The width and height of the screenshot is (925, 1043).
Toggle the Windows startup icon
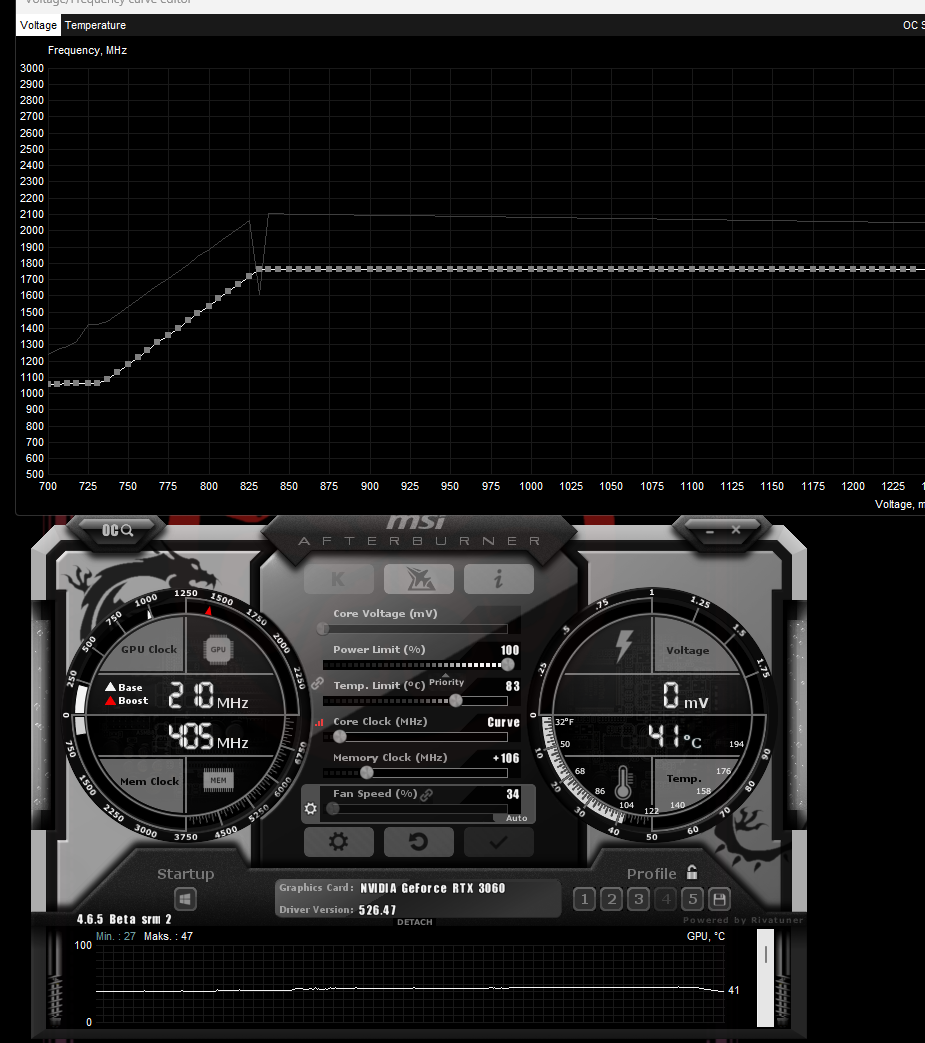tap(186, 899)
